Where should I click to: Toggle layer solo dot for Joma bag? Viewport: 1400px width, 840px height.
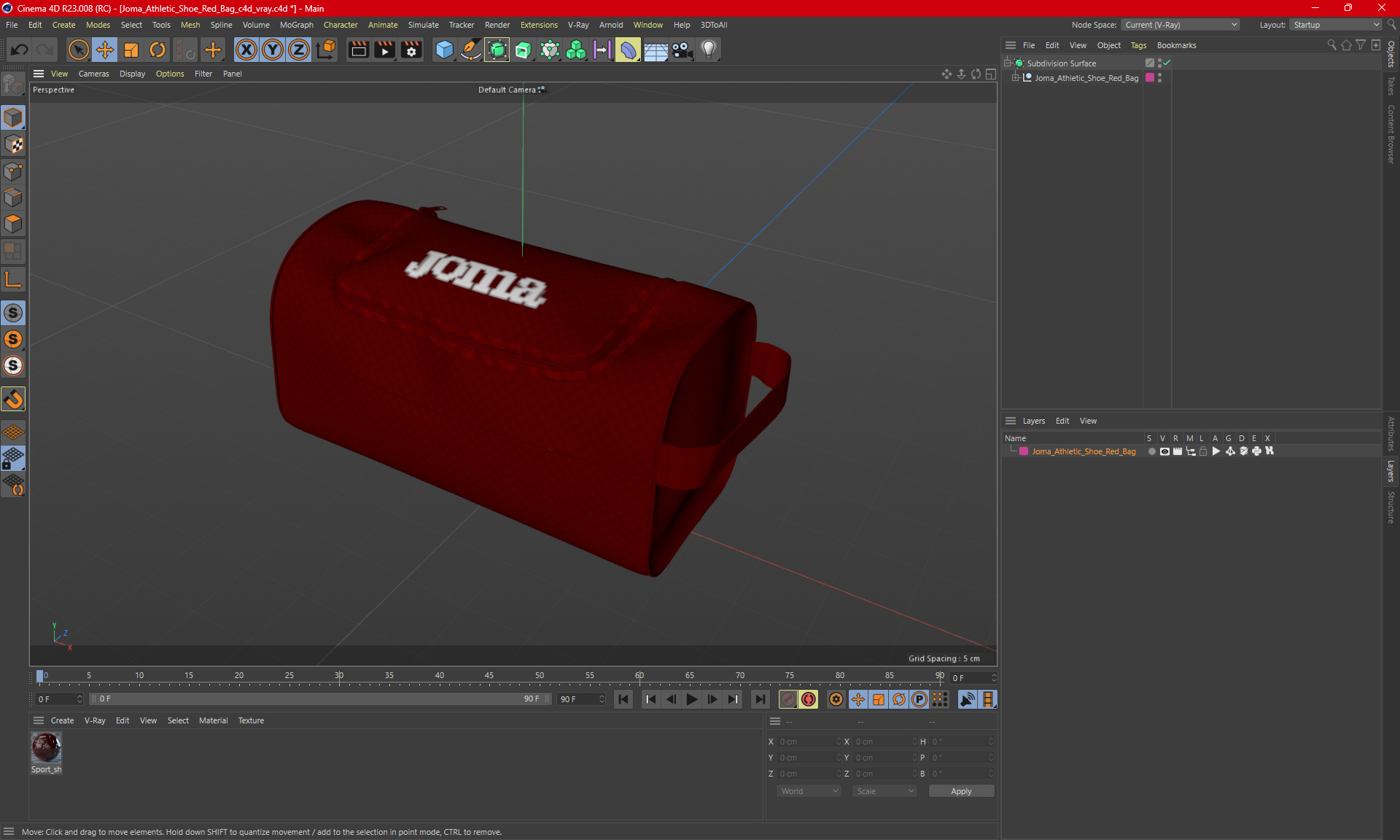point(1151,451)
